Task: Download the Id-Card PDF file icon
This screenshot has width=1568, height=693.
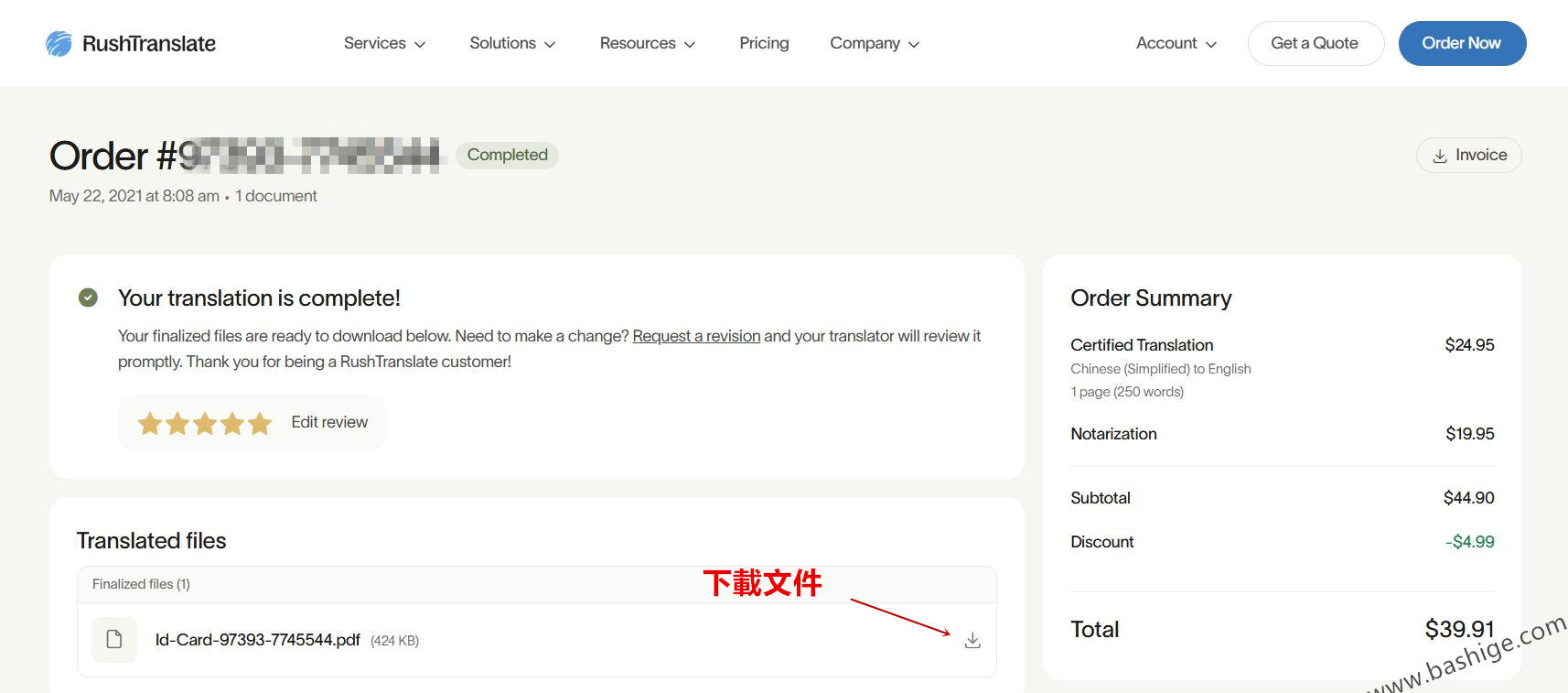Action: coord(972,641)
